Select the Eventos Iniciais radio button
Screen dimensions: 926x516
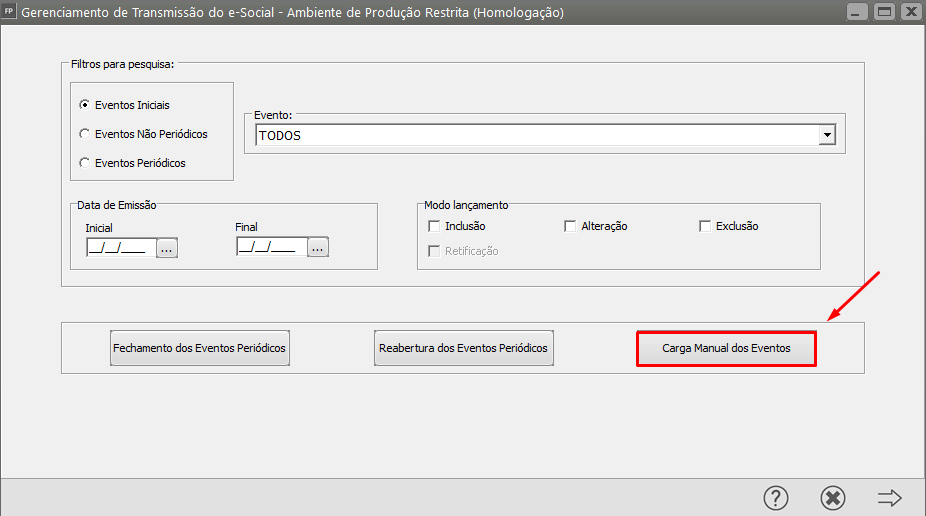(84, 105)
